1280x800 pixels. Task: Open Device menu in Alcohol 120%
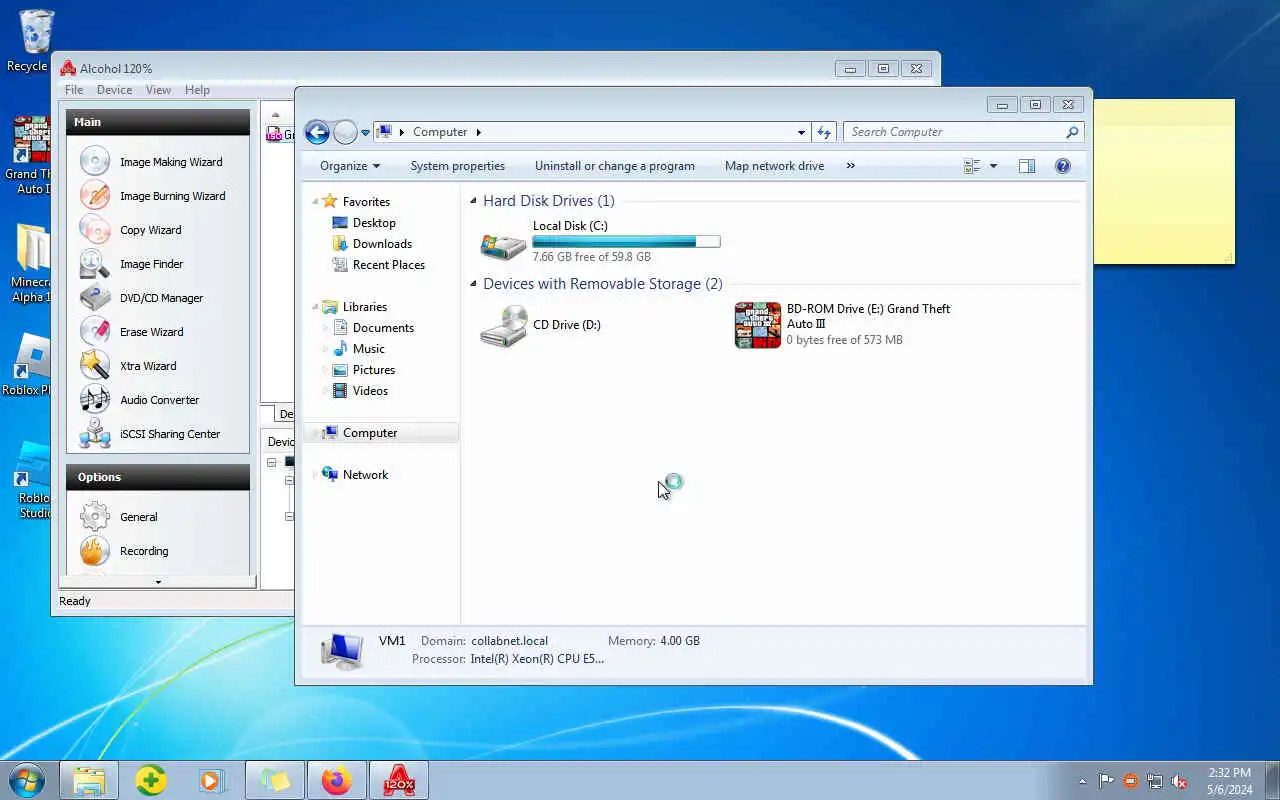click(114, 90)
